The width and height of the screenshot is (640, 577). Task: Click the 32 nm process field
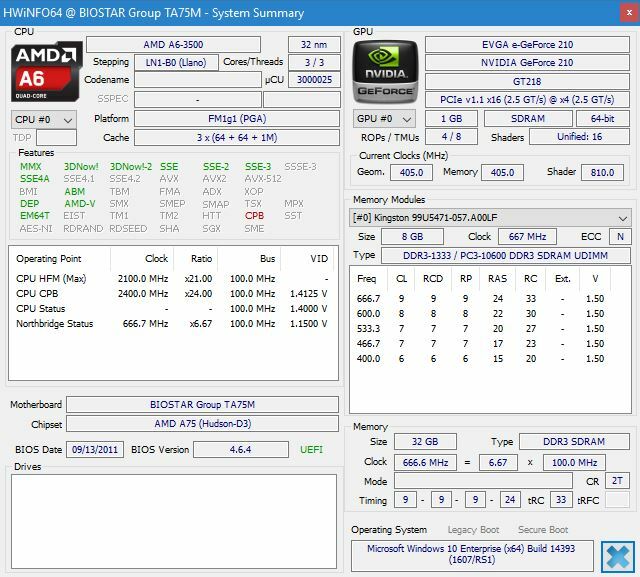click(x=314, y=44)
